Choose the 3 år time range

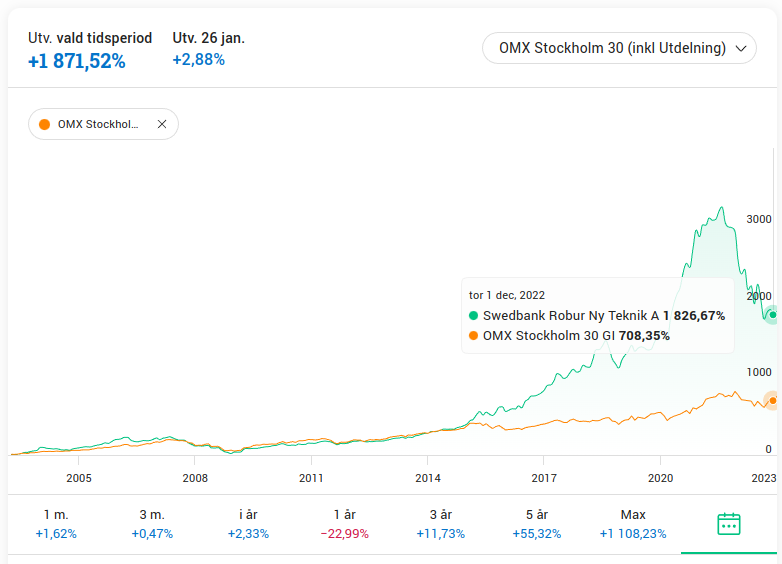[441, 524]
